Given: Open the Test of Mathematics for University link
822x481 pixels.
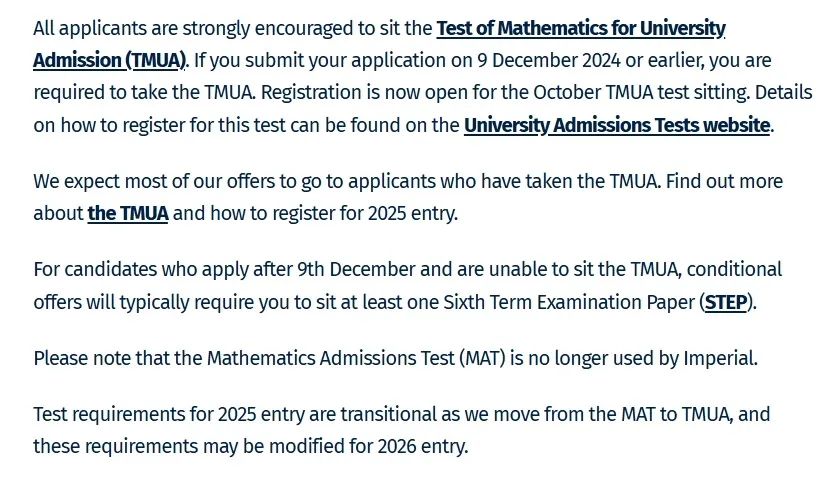Looking at the screenshot, I should click(581, 28).
